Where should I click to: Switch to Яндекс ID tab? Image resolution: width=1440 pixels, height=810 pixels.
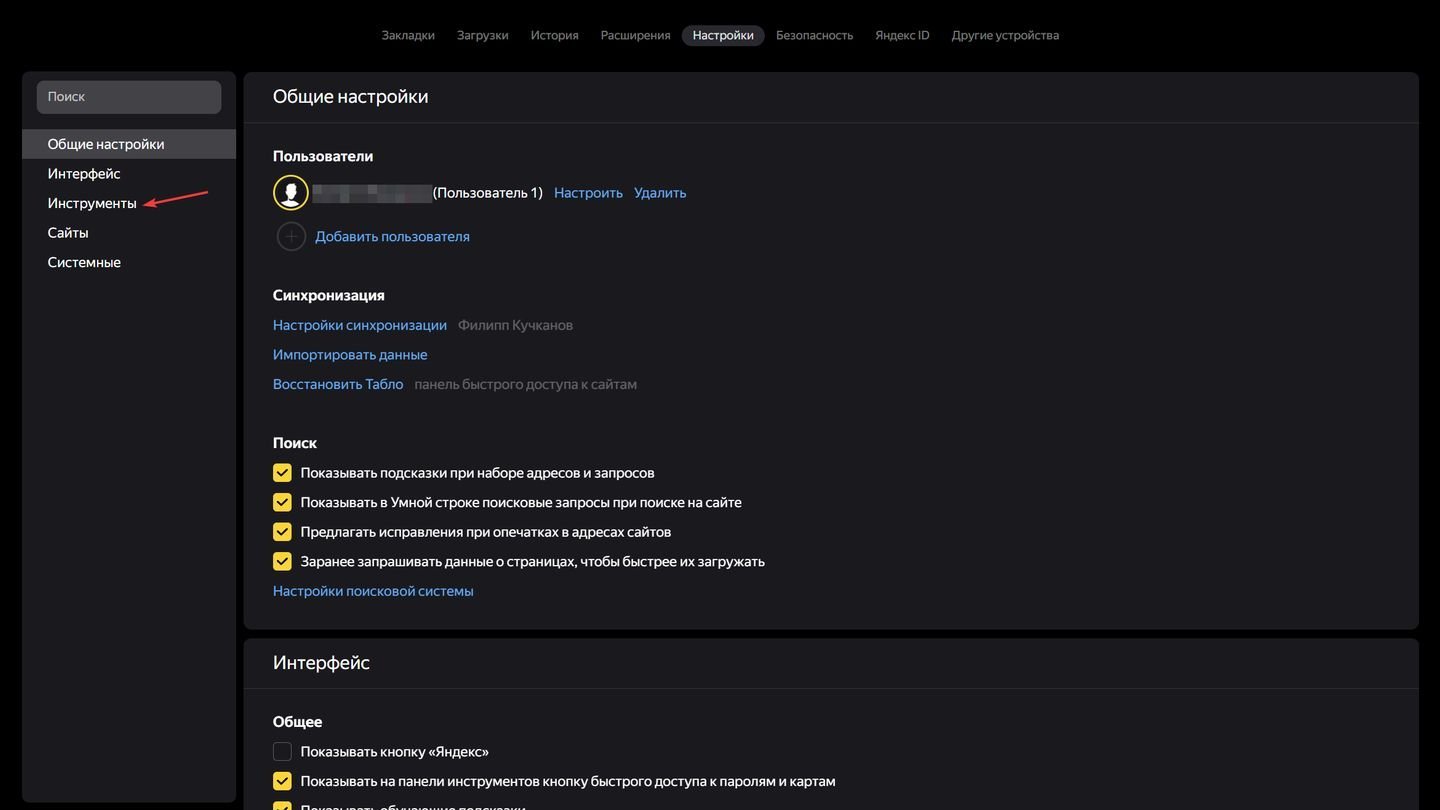tap(902, 35)
